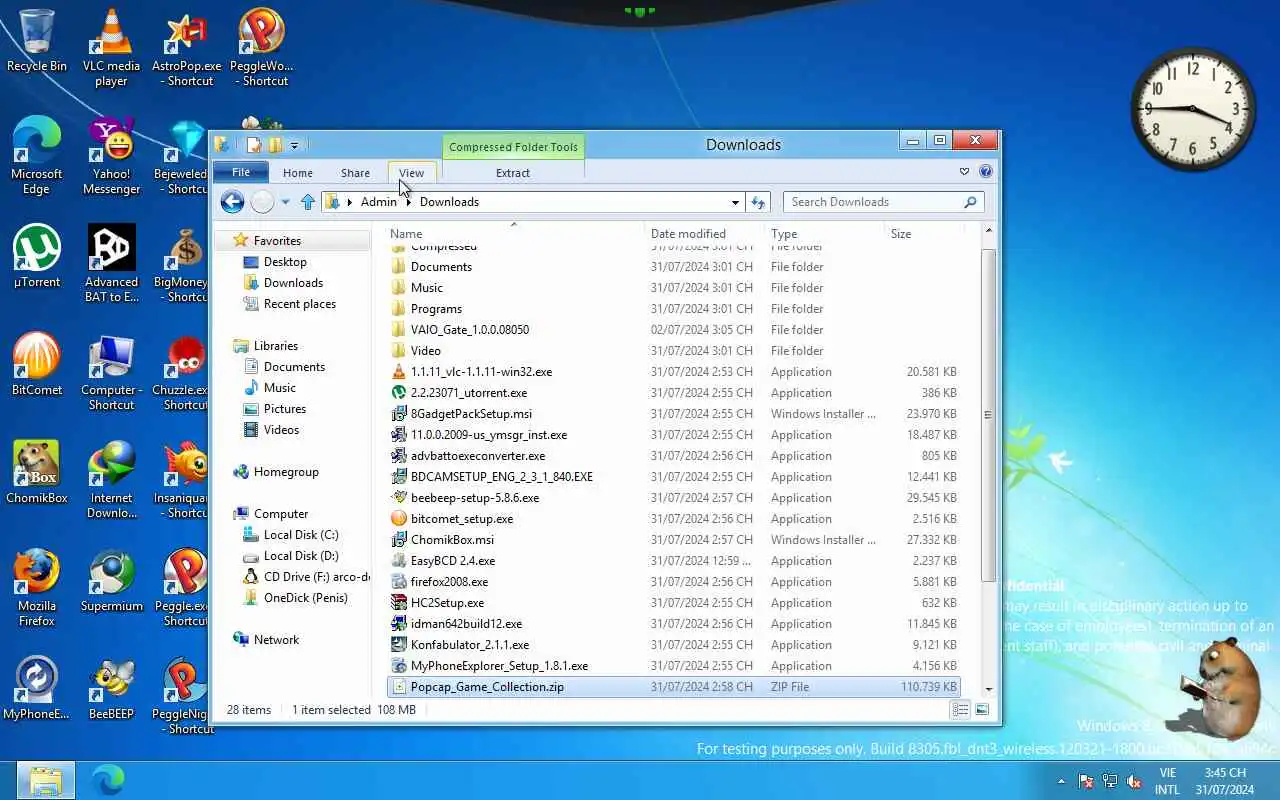Launch Yahoo! Messenger desktop icon

(111, 155)
